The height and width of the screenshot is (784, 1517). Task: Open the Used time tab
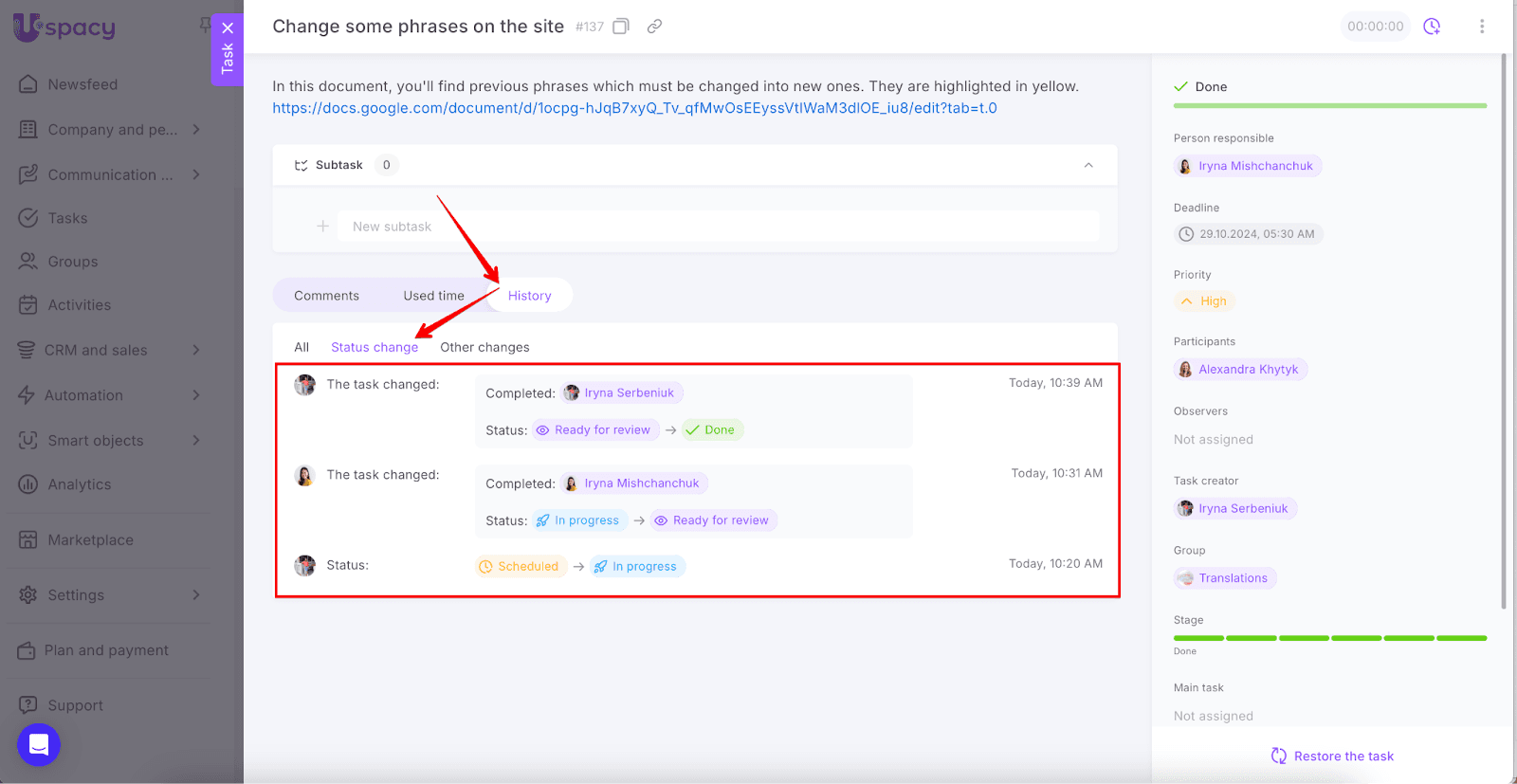[x=433, y=296]
